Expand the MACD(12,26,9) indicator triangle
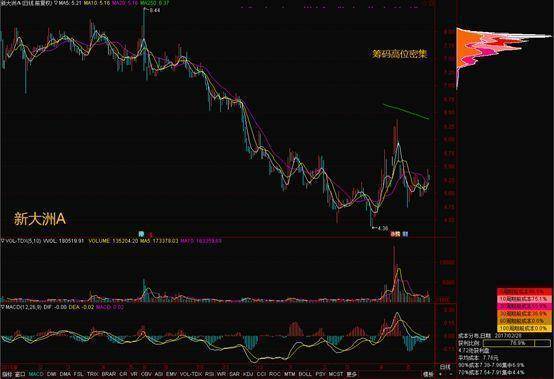This screenshot has height=379, width=554. (x=2, y=307)
